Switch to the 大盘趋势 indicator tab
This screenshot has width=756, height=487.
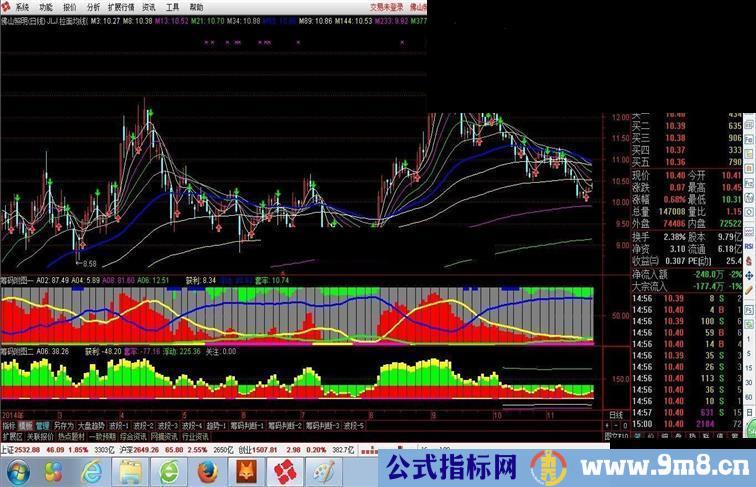click(x=91, y=425)
